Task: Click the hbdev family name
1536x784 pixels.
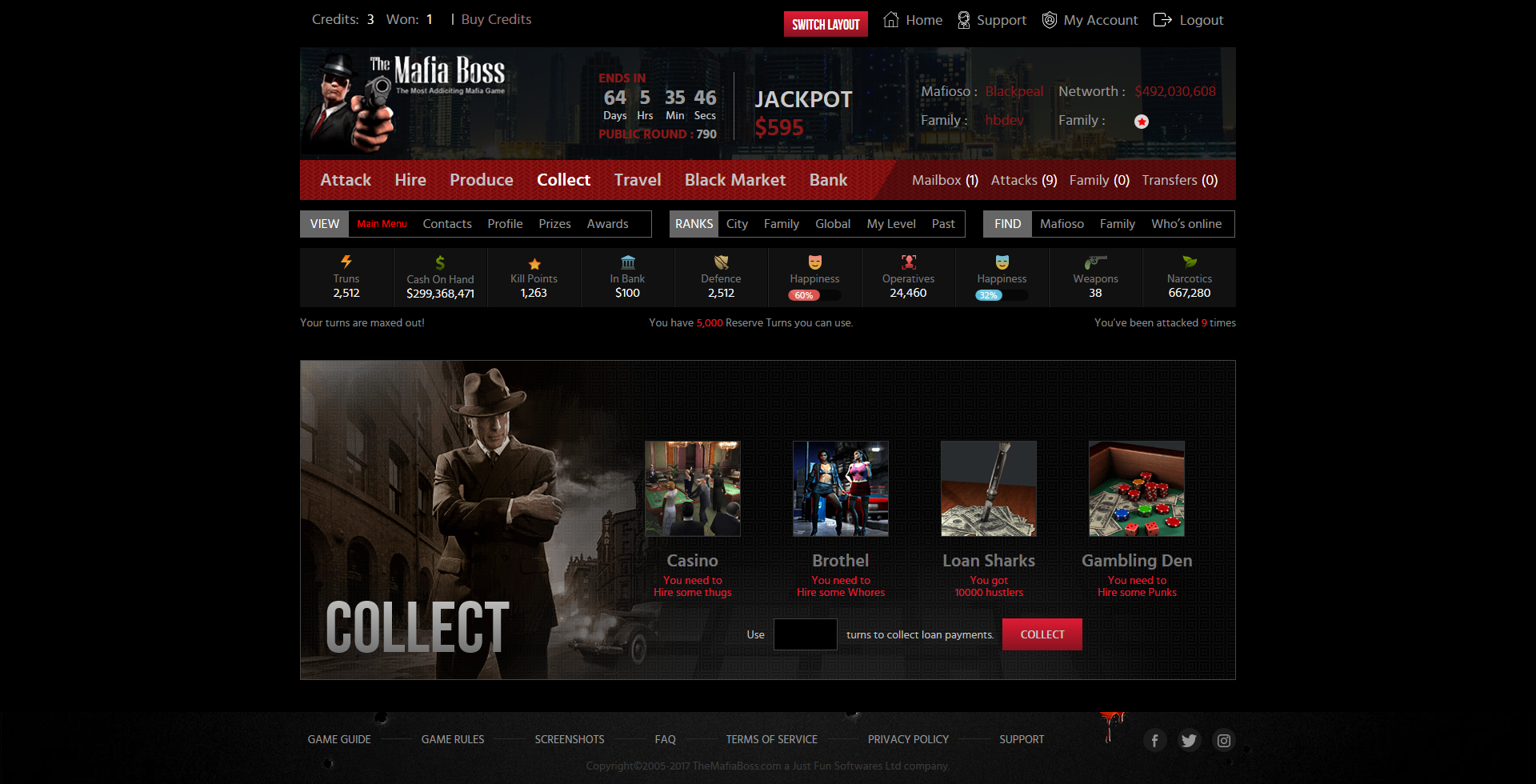Action: (1005, 120)
